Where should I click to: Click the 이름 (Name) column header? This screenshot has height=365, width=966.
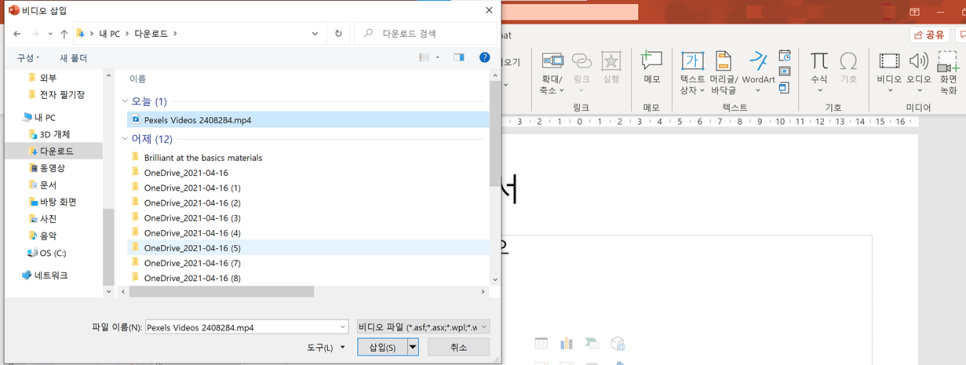(137, 79)
